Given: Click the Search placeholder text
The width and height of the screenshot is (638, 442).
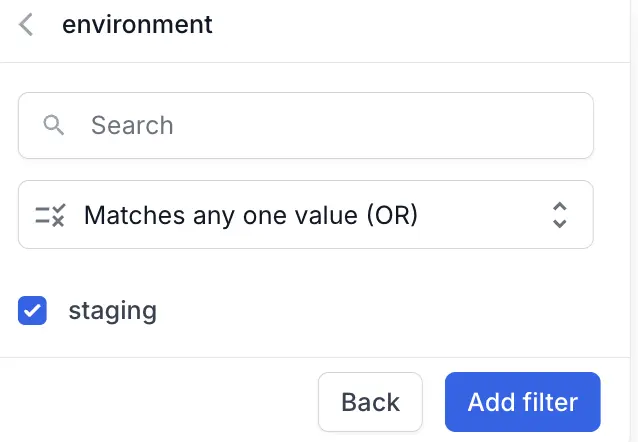Looking at the screenshot, I should [132, 125].
